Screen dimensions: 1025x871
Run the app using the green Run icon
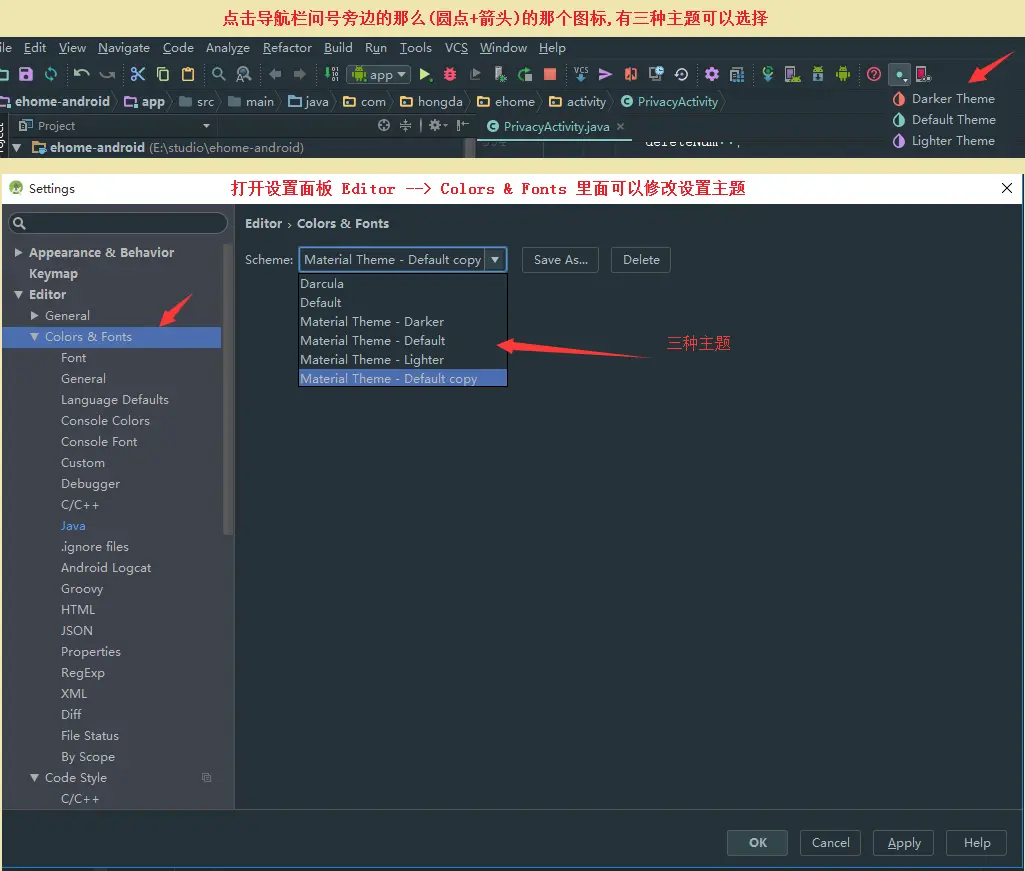tap(425, 74)
